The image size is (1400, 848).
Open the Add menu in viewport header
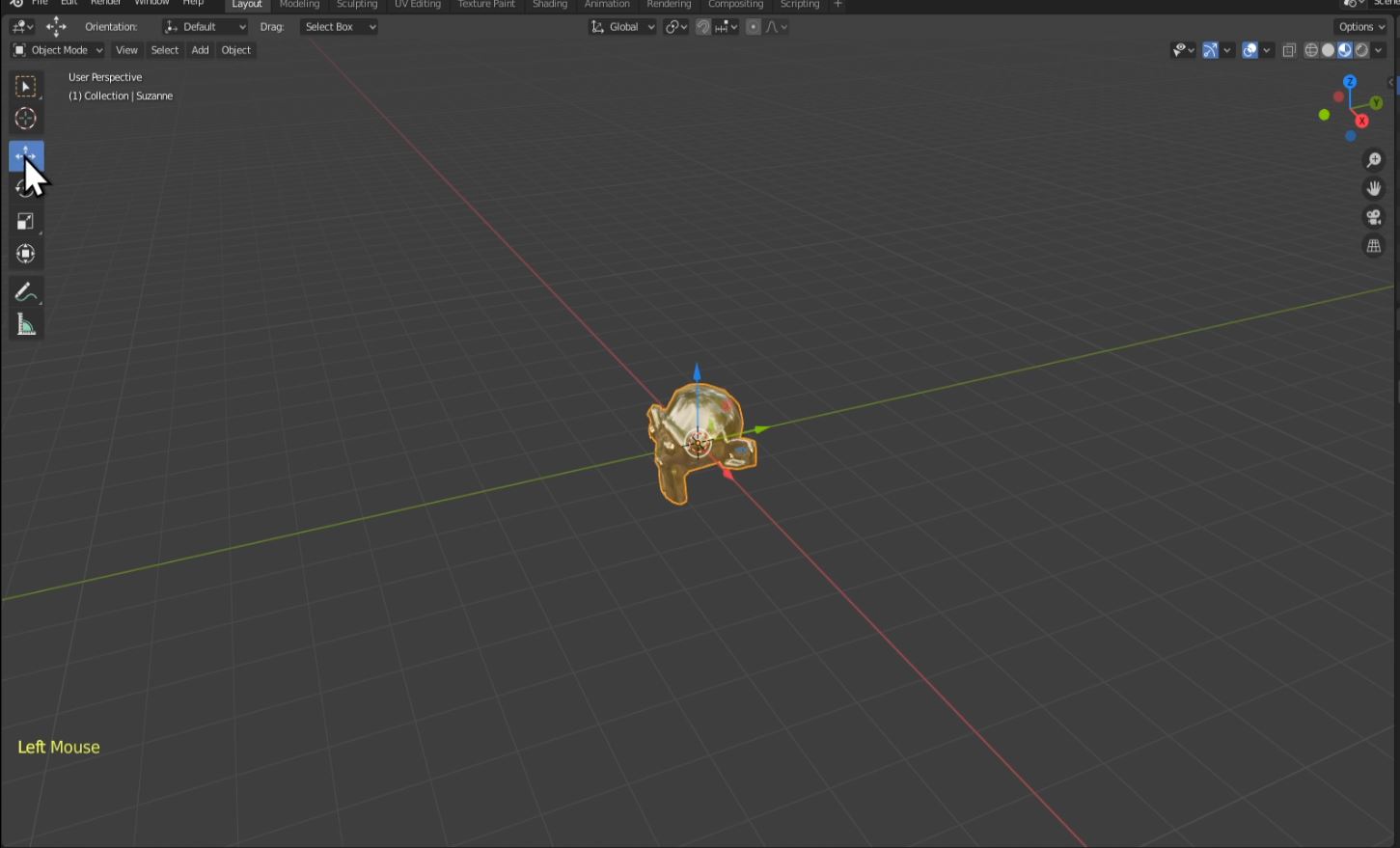(200, 50)
